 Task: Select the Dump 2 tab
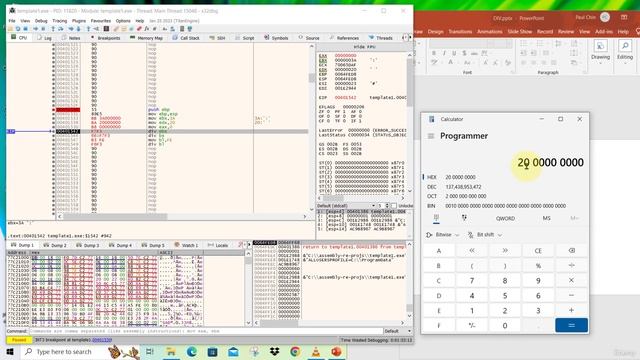[x=56, y=245]
